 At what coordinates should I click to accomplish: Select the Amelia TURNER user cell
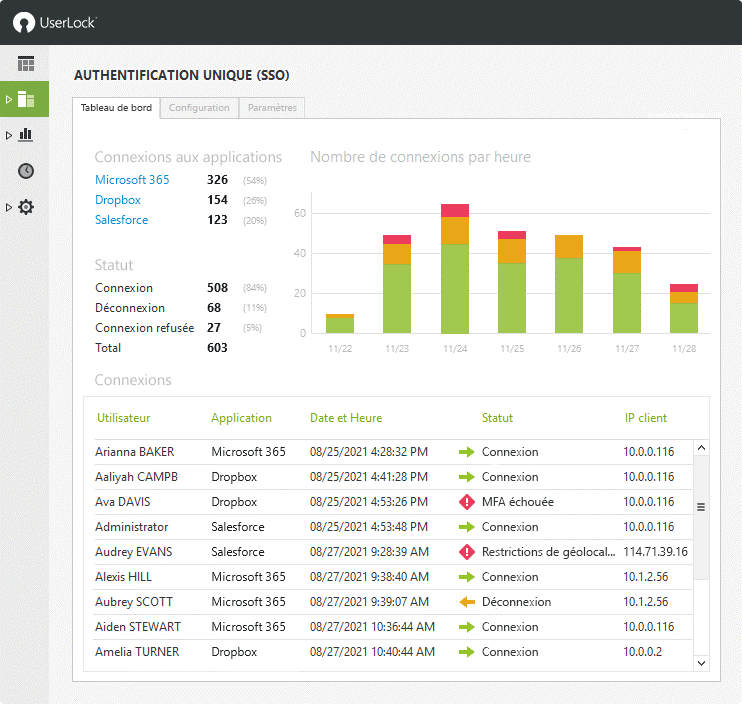(x=137, y=652)
